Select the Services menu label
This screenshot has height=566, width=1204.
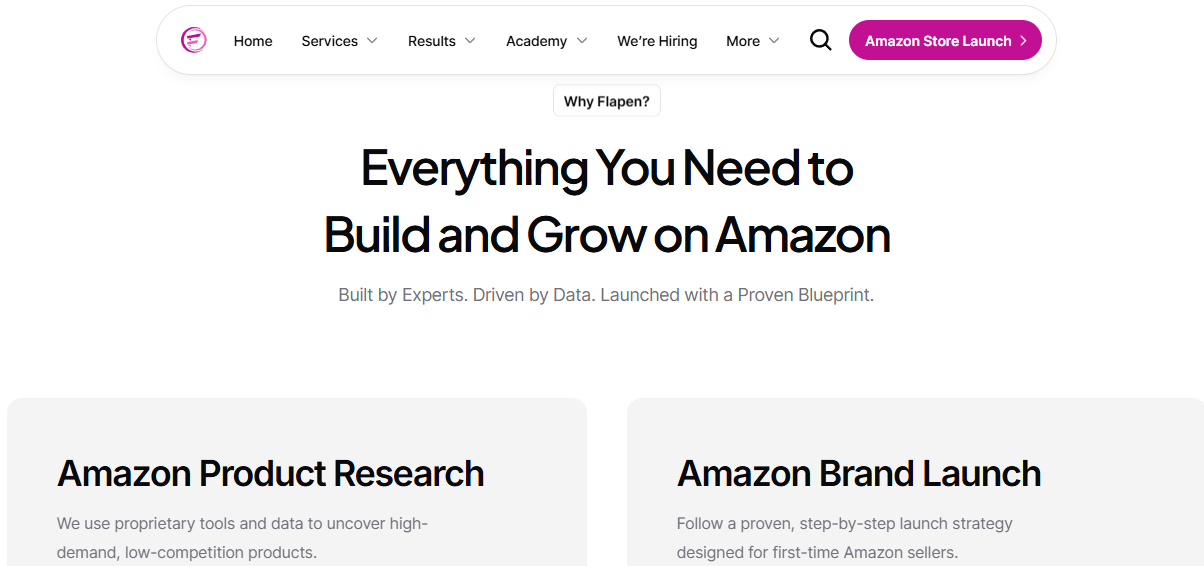(x=329, y=41)
